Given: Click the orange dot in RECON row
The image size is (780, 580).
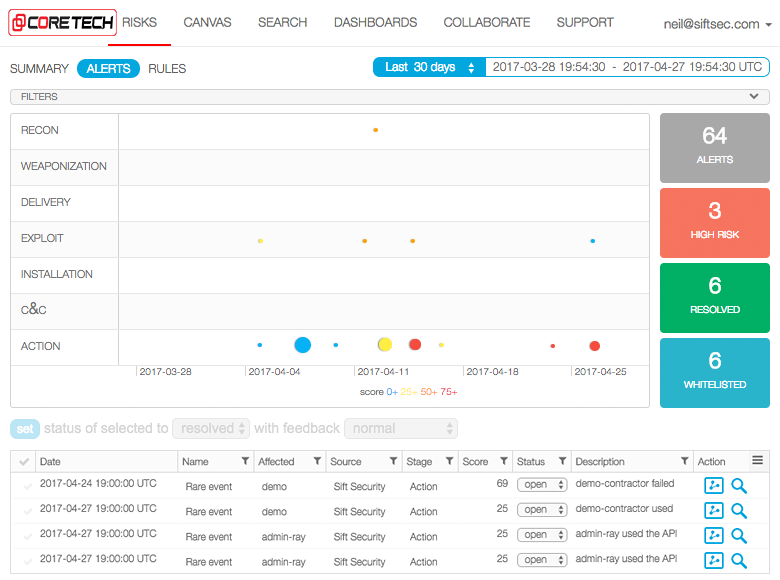Looking at the screenshot, I should pos(376,130).
